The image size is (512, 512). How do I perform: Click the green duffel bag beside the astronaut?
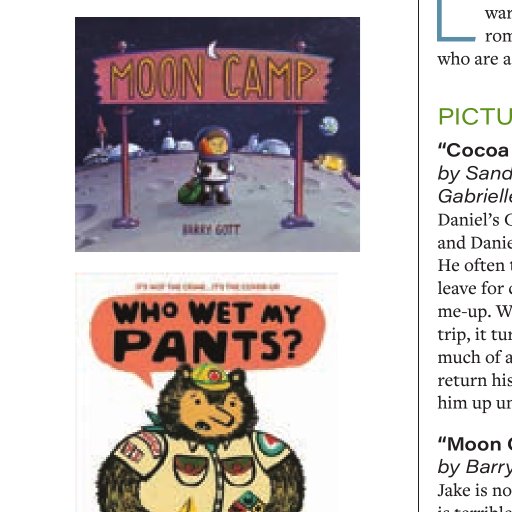[x=189, y=190]
